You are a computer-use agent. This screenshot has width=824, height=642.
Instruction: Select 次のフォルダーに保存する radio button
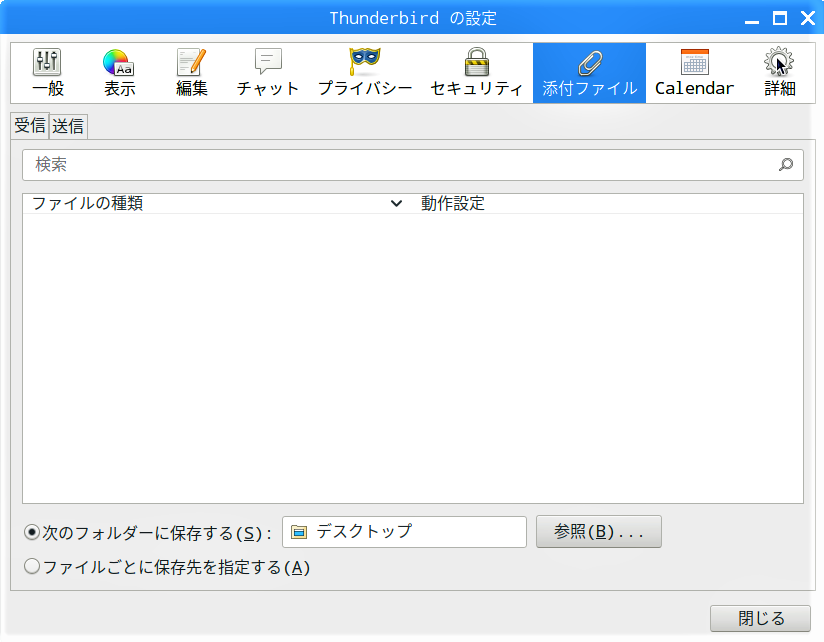click(32, 533)
